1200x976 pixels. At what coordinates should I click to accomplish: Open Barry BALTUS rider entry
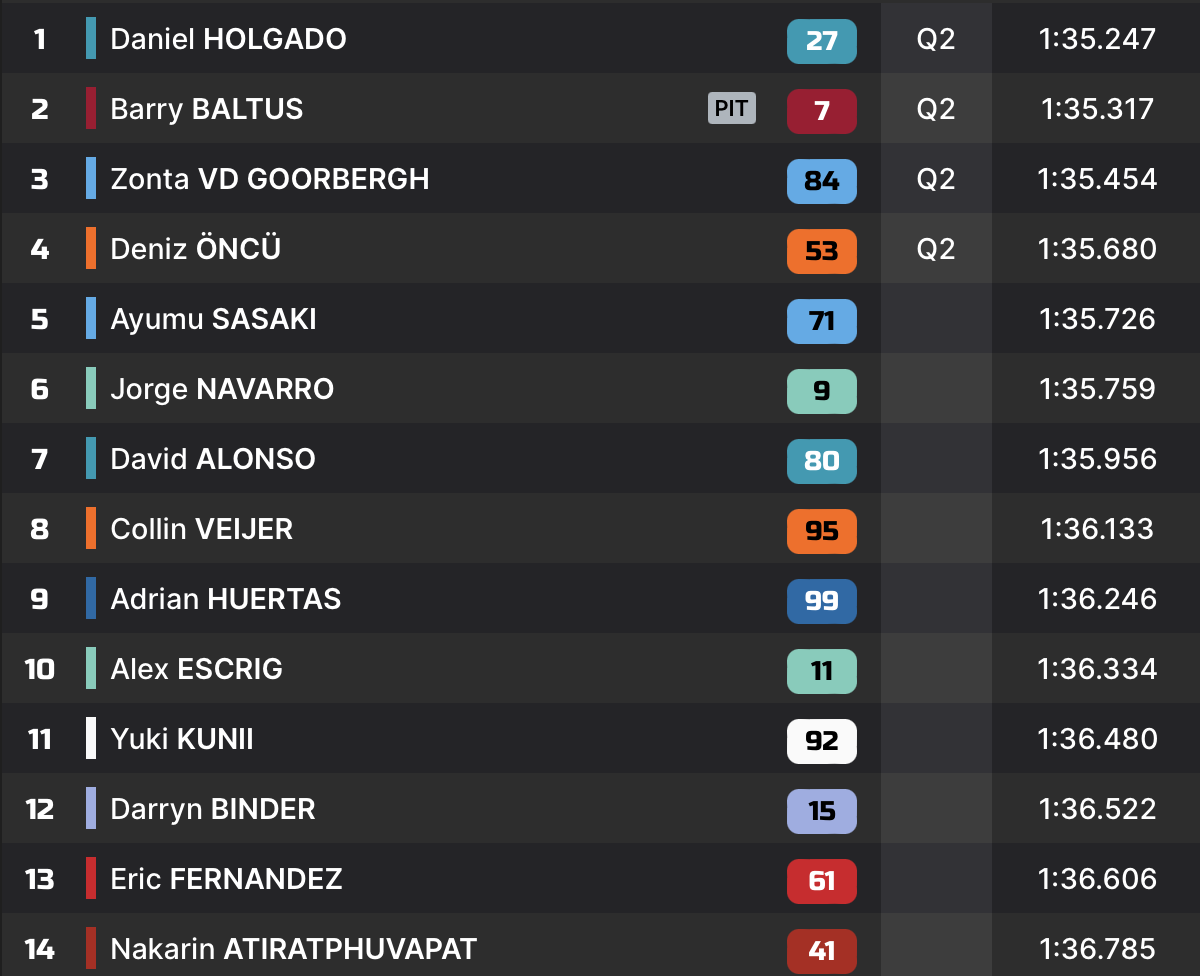tap(206, 109)
